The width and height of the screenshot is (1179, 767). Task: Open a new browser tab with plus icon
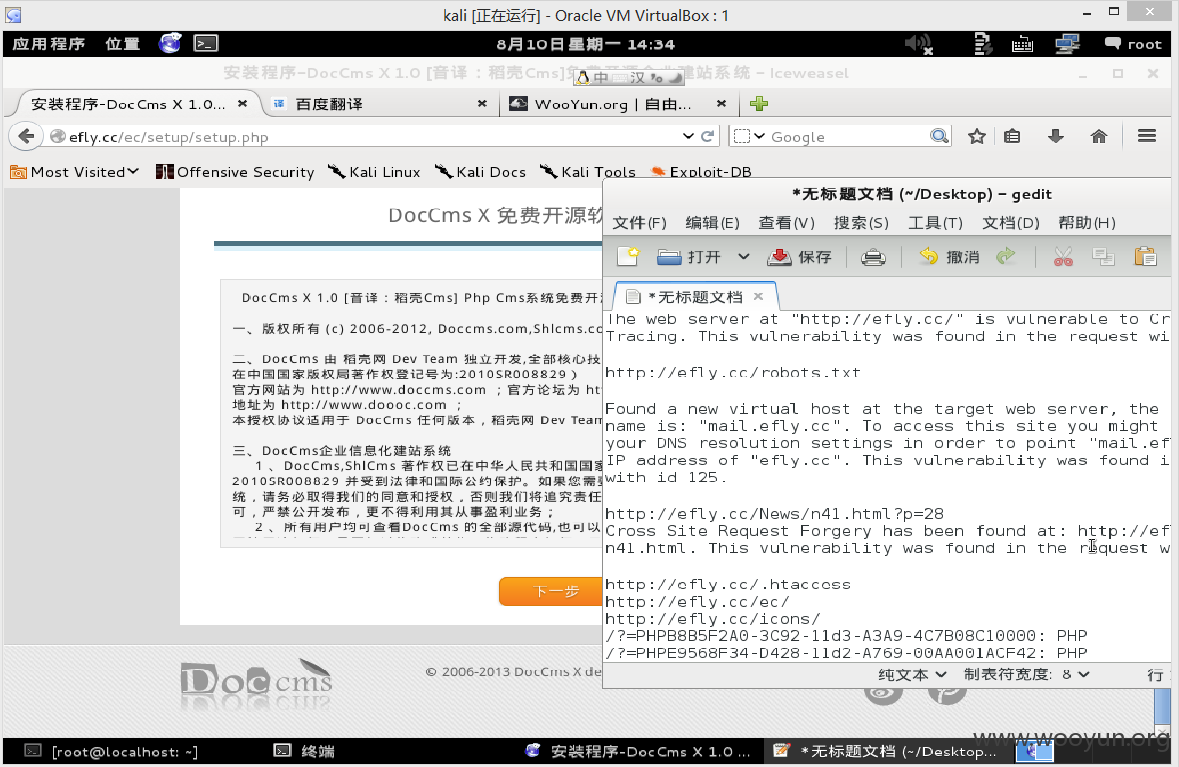(759, 104)
